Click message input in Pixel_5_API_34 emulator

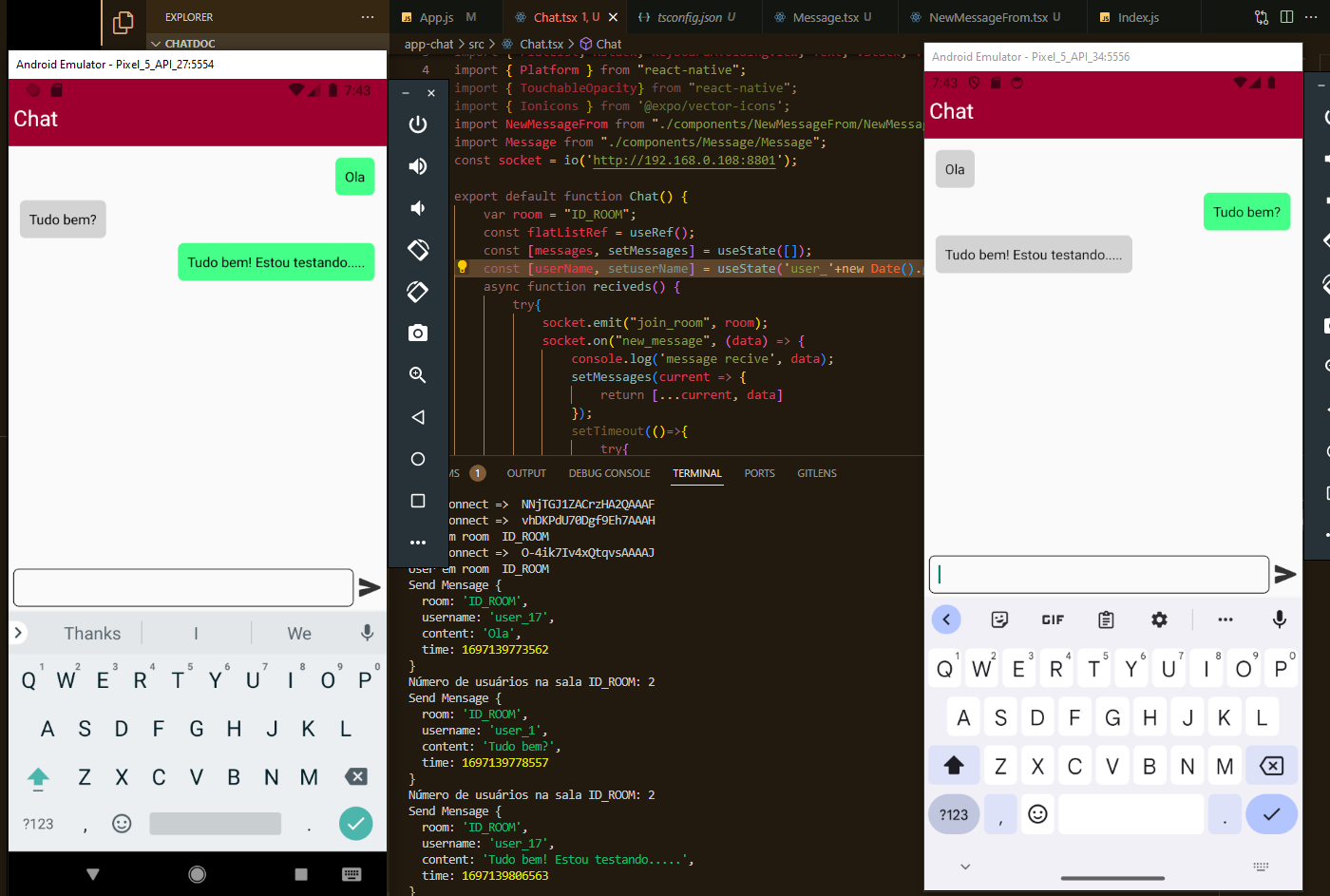click(x=1099, y=574)
